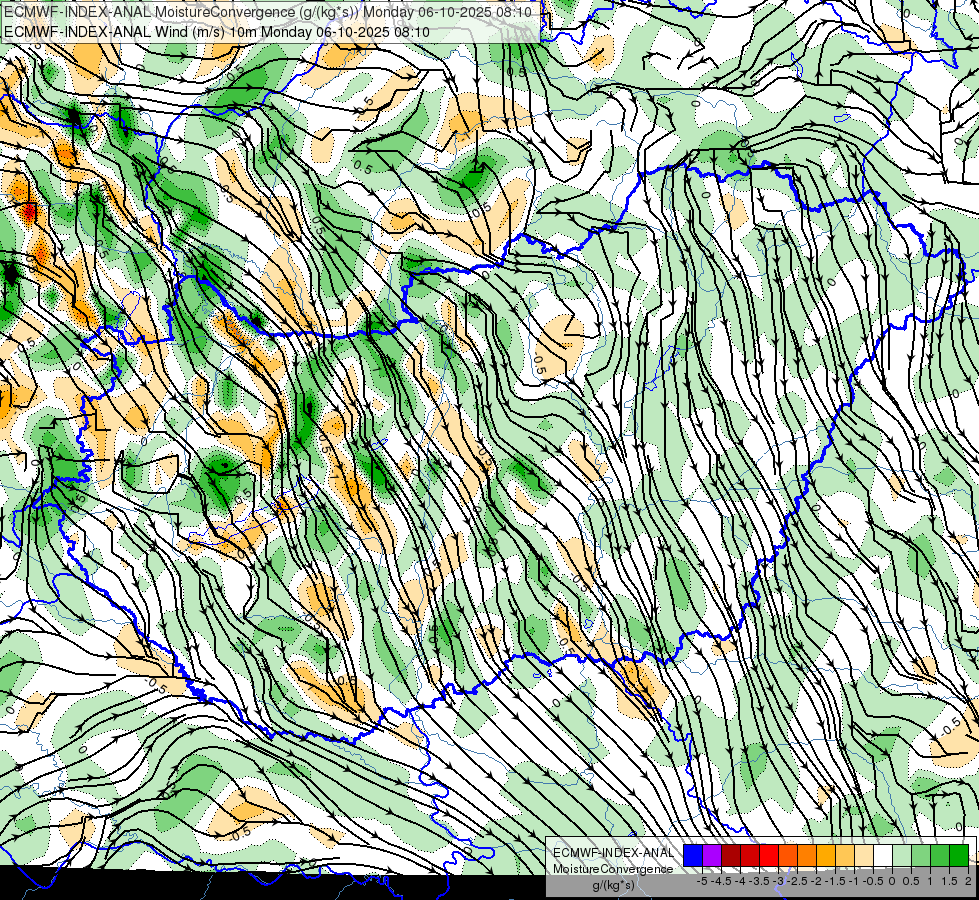The image size is (979, 900).
Task: Click the '-1.5' tick label on the colorbar
Action: point(835,881)
